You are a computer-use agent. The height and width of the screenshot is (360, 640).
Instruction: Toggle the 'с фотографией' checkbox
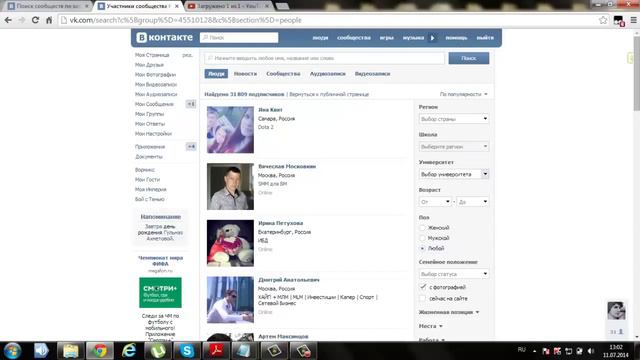pos(423,287)
